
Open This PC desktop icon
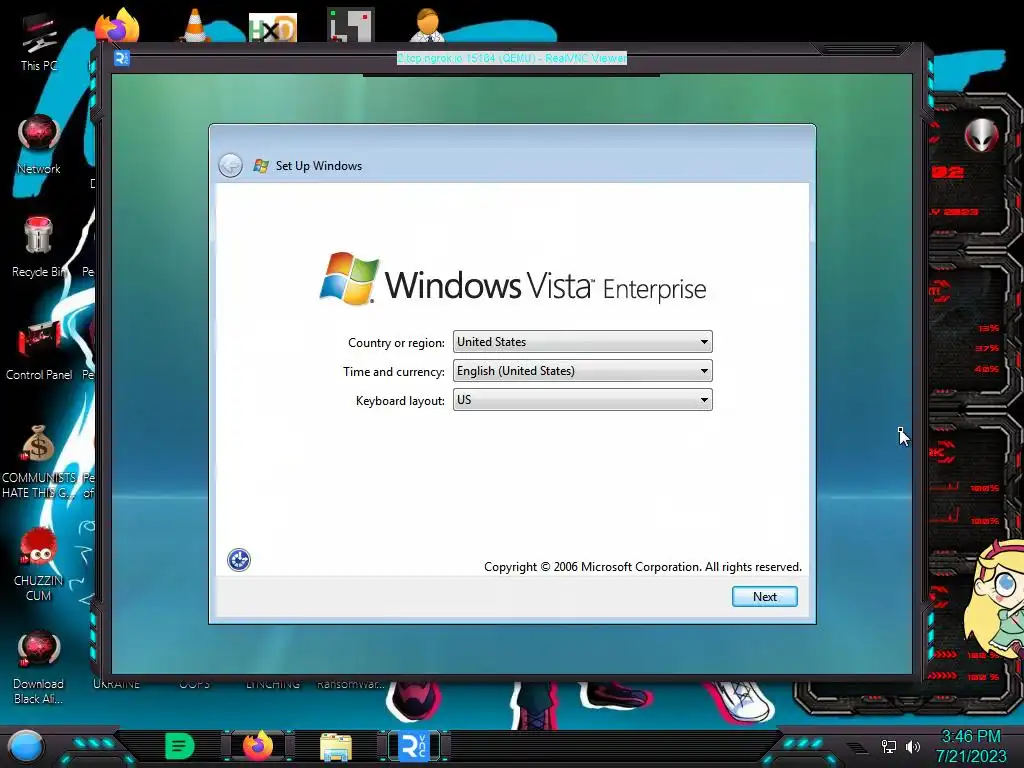39,40
